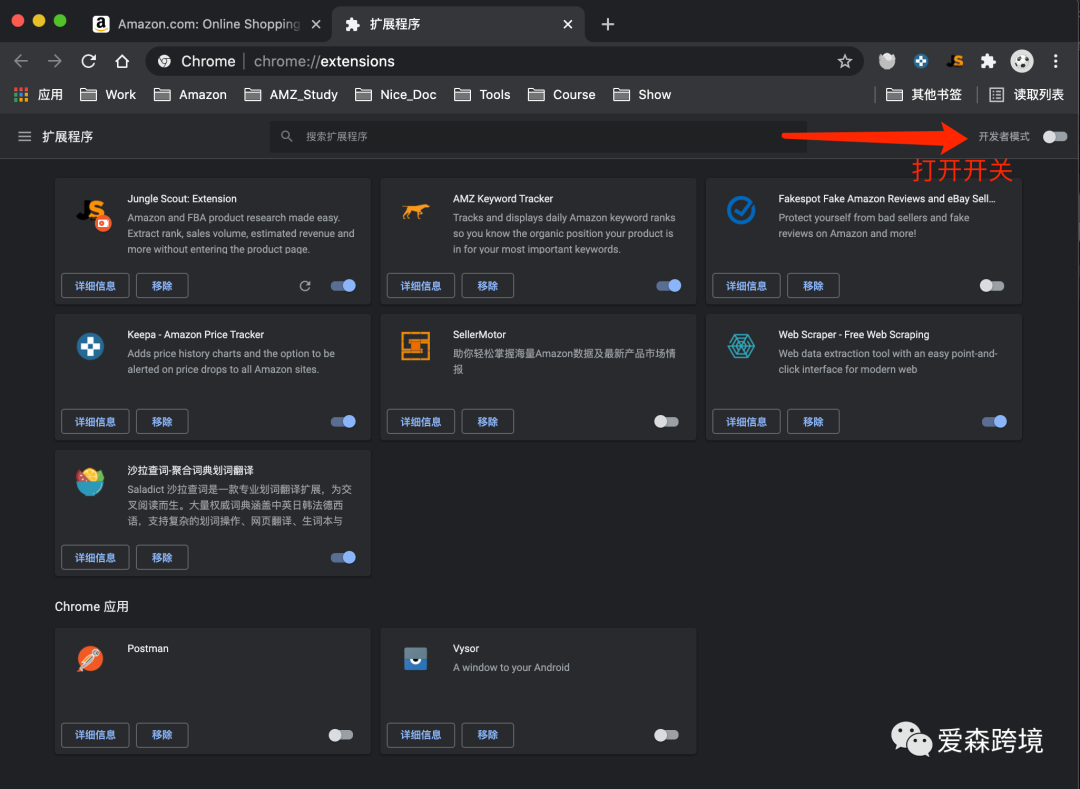Click the SellerMotor orange logo
This screenshot has height=789, width=1080.
415,346
